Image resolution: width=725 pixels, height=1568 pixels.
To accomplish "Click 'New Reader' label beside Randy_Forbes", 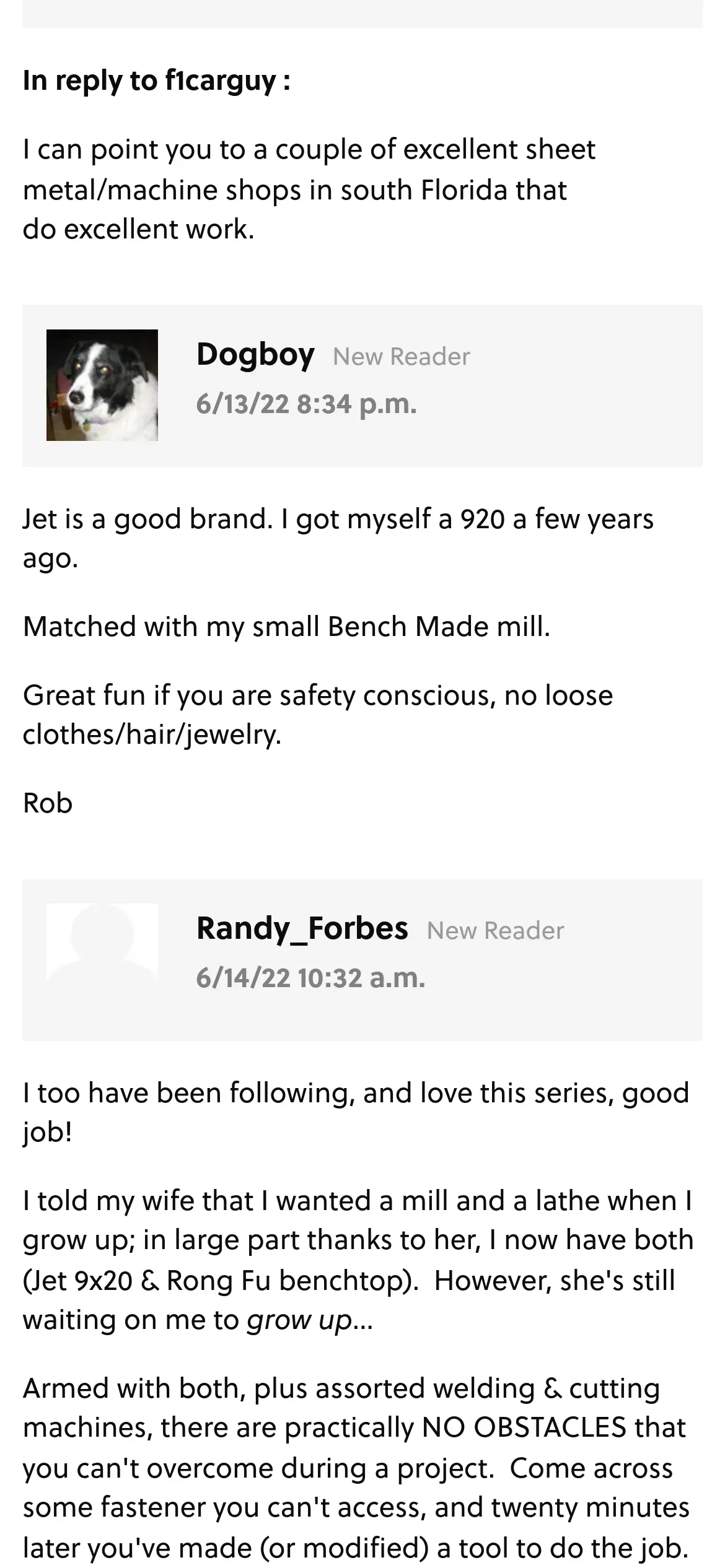I will (495, 931).
